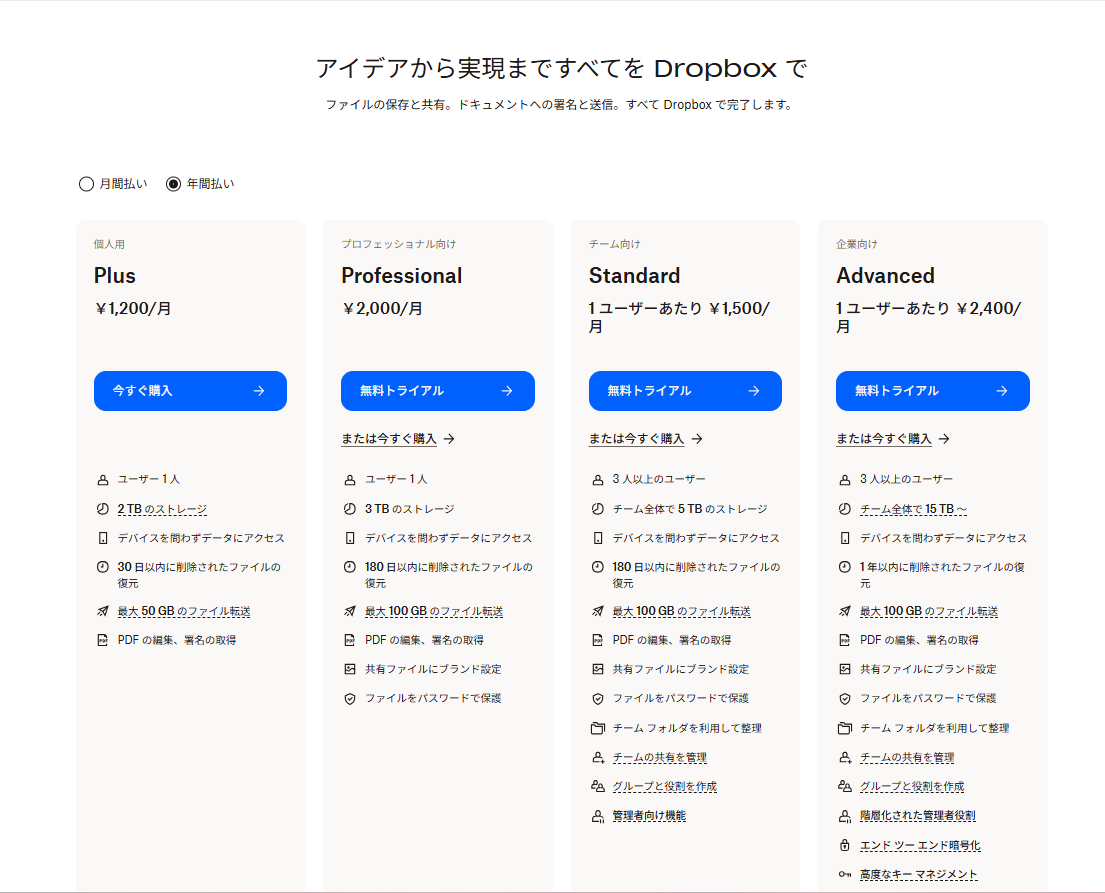Open エンド ツー エンド暗号化 link in Advanced

(920, 845)
